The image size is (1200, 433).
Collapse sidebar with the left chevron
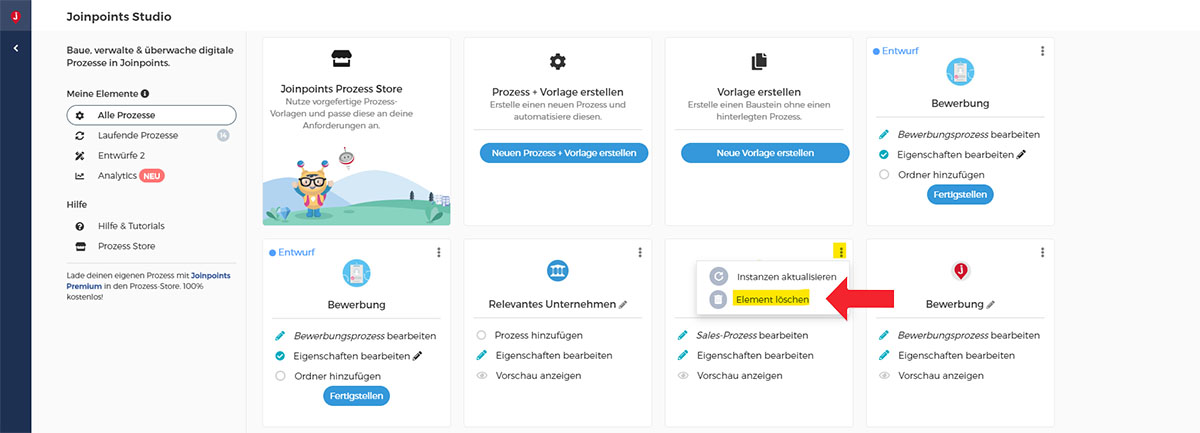click(x=16, y=48)
